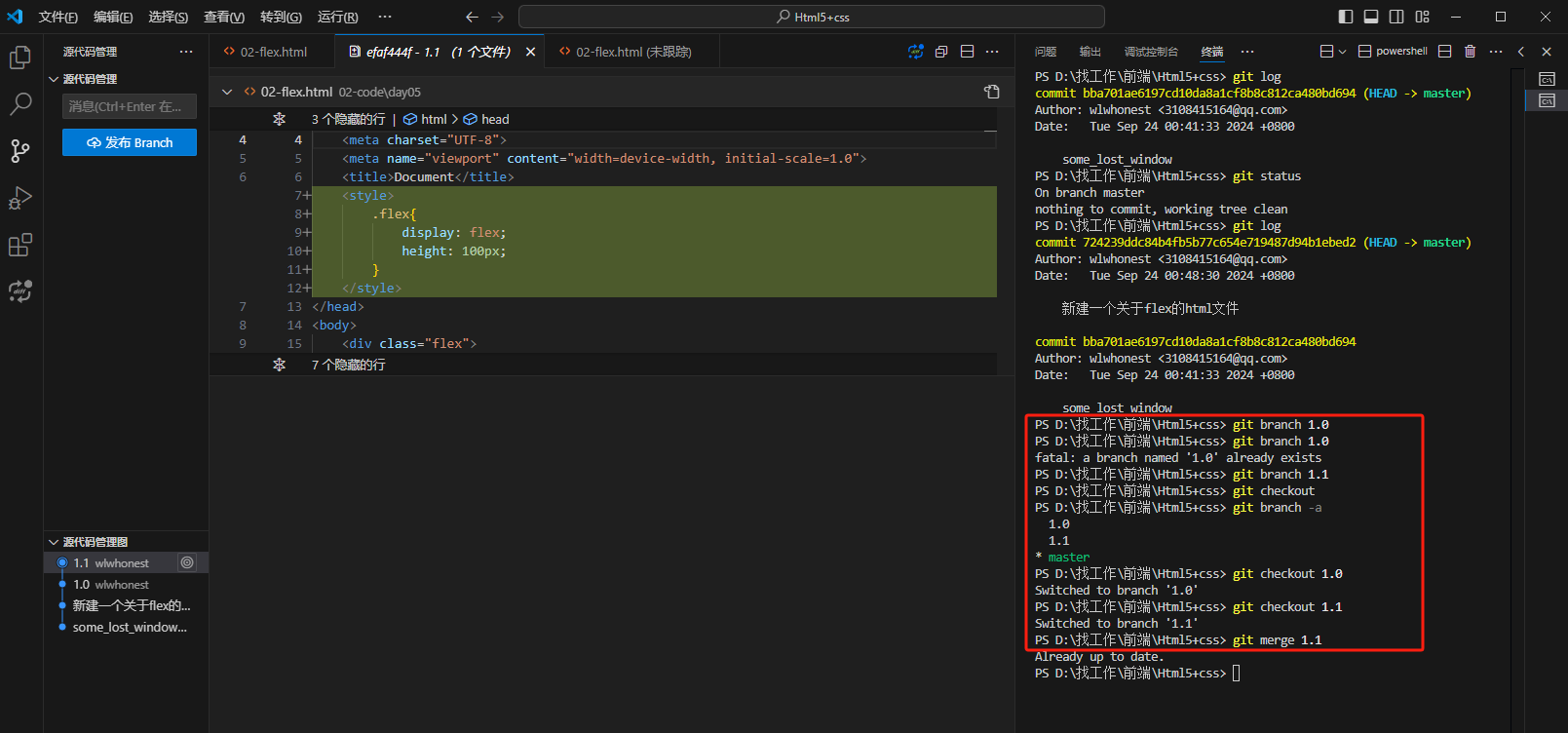Collapse all diffs icon in editor toolbar
The width and height of the screenshot is (1568, 733).
[941, 52]
